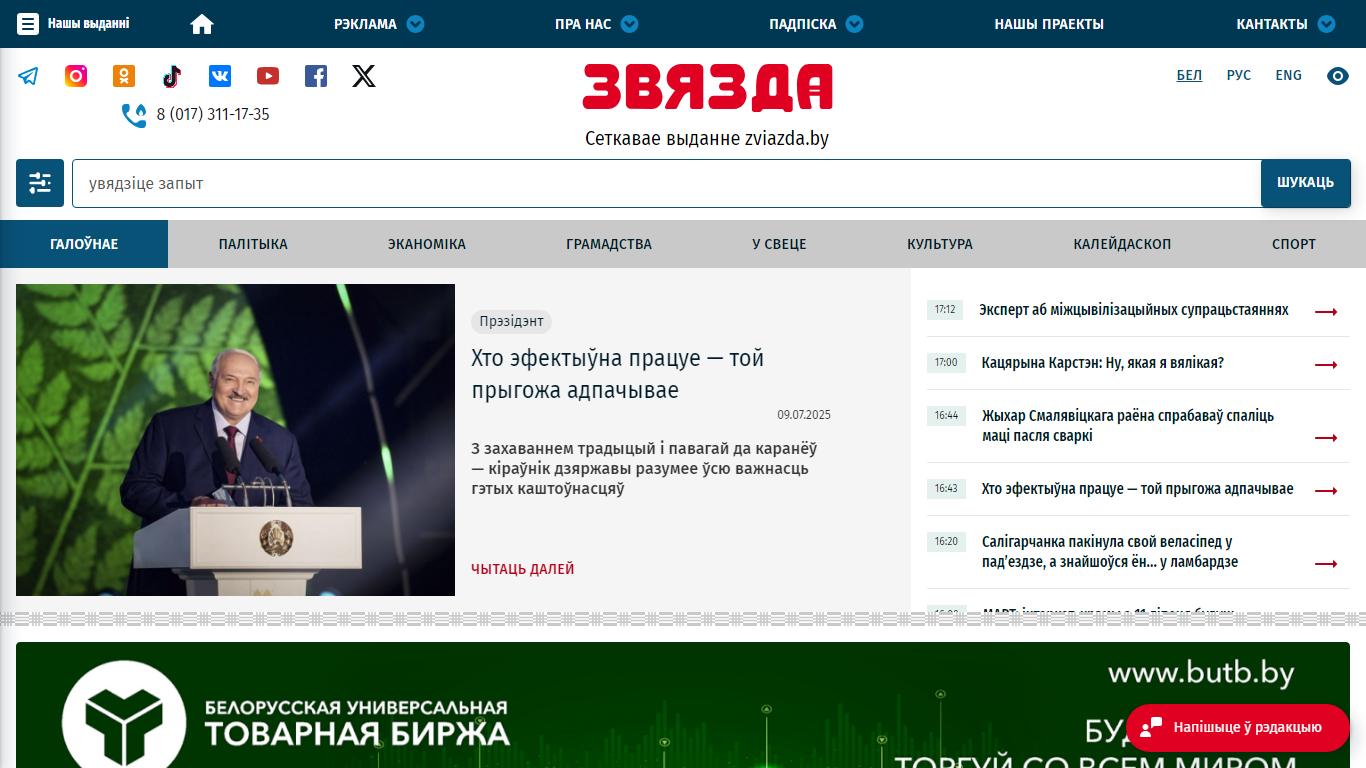The width and height of the screenshot is (1366, 768).
Task: Open the X (Twitter) social icon
Action: coord(364,76)
